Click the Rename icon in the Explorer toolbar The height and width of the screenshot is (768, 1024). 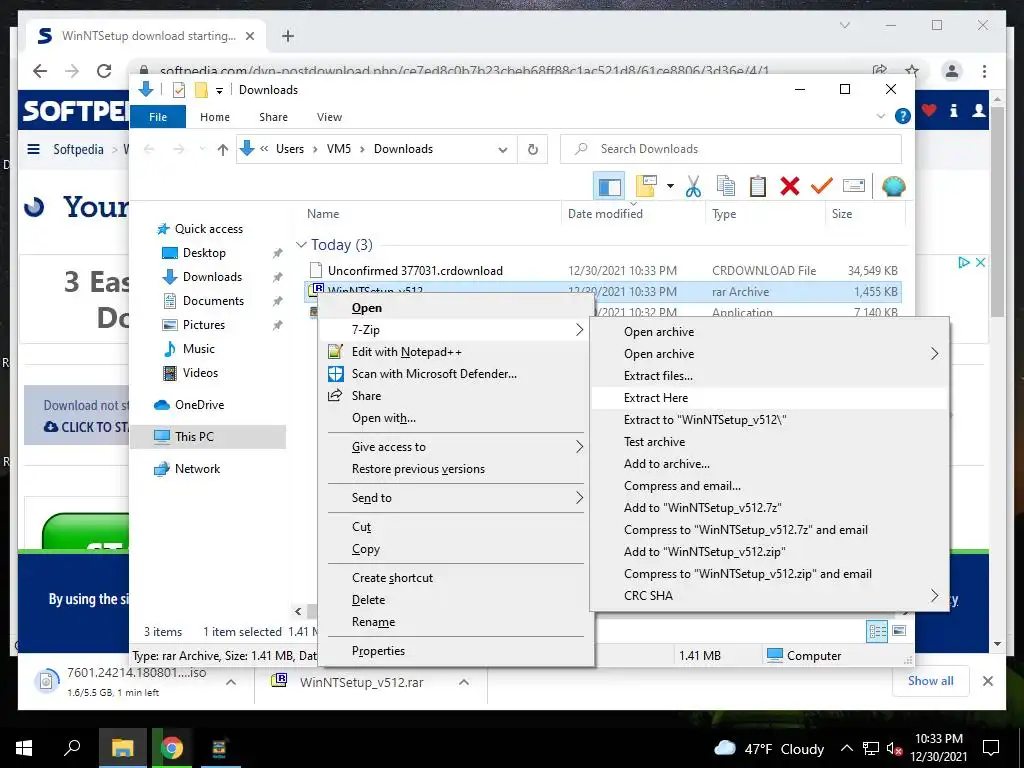pyautogui.click(x=854, y=187)
